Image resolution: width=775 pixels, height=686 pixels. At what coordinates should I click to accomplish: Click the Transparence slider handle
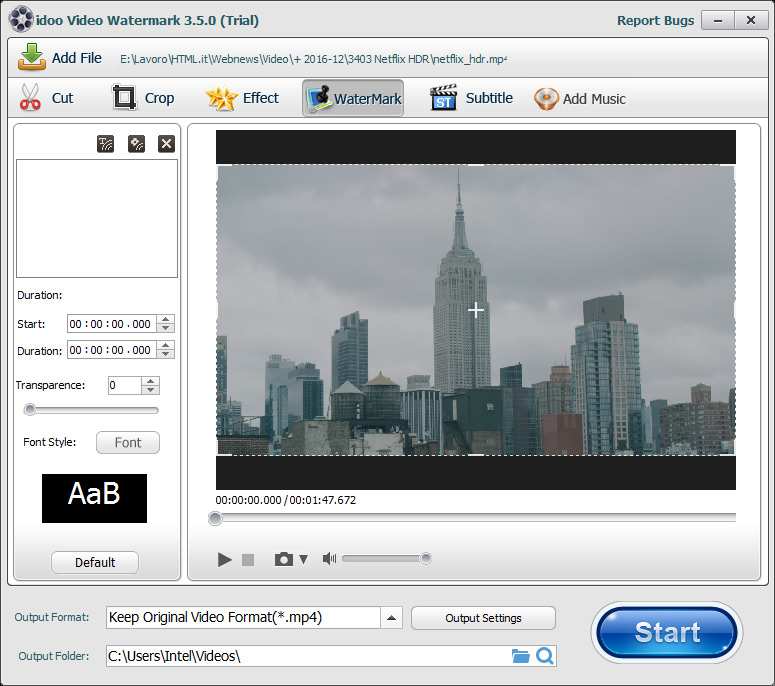[x=30, y=409]
